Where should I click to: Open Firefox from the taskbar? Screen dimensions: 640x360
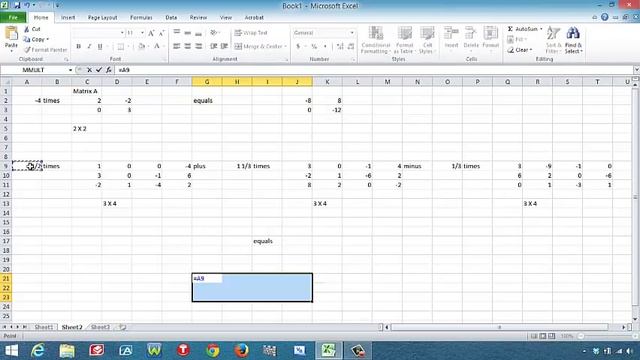point(242,351)
